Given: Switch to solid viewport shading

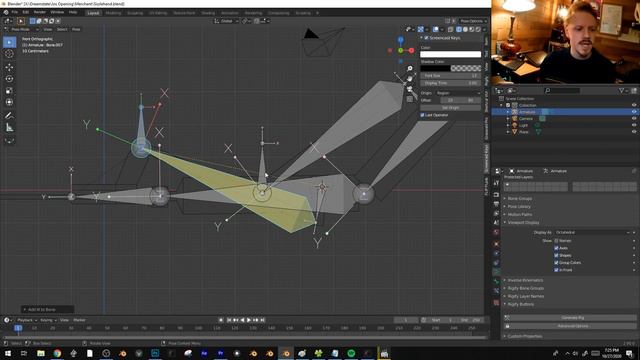Looking at the screenshot, I should pos(465,29).
